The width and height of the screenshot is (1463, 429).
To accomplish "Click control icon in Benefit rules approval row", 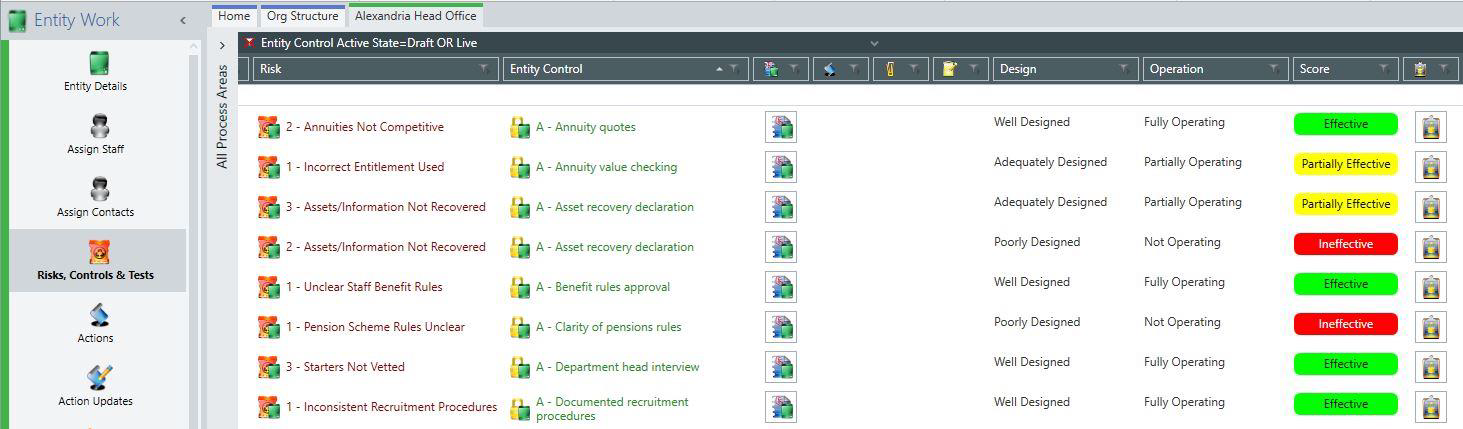I will click(x=781, y=287).
